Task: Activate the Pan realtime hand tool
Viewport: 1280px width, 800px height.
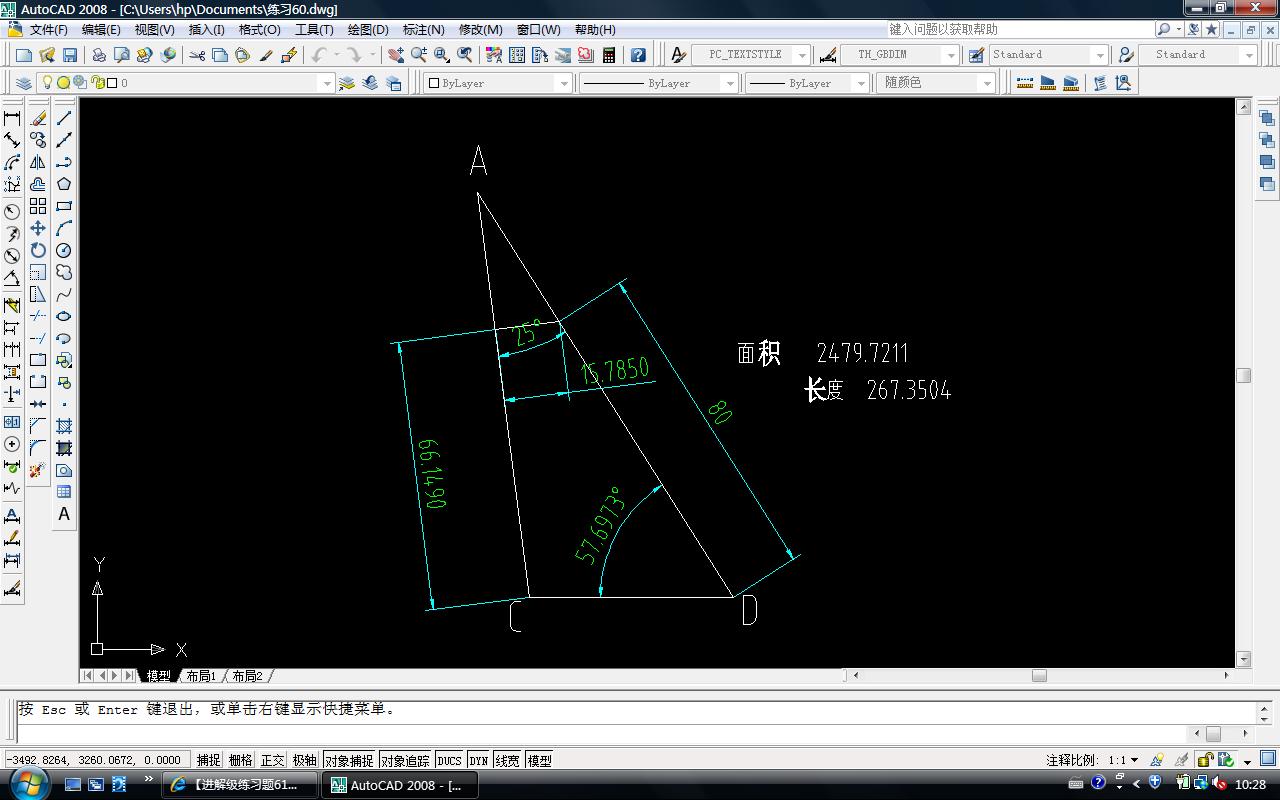Action: [396, 55]
